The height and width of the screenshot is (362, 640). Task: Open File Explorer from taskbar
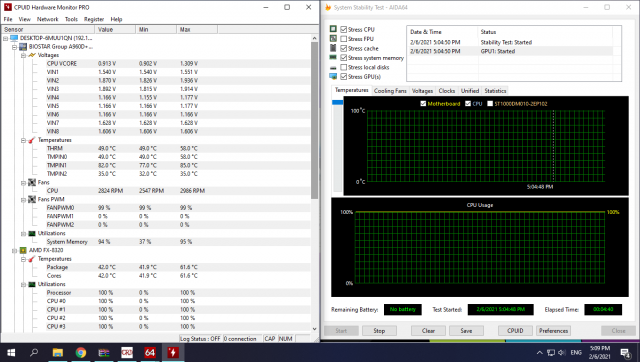coord(58,352)
